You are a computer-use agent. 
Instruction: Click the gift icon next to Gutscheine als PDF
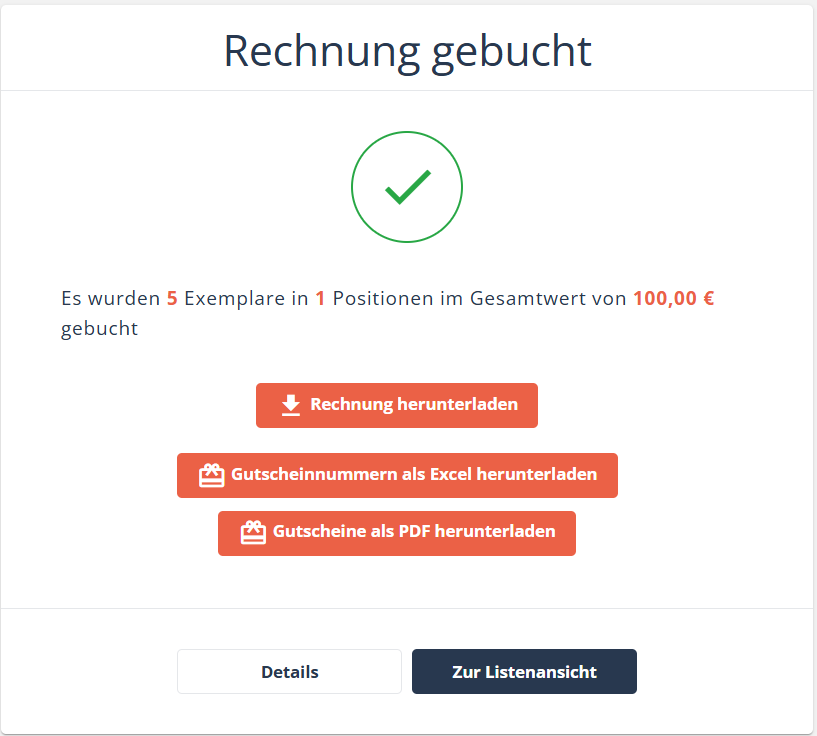[x=253, y=532]
